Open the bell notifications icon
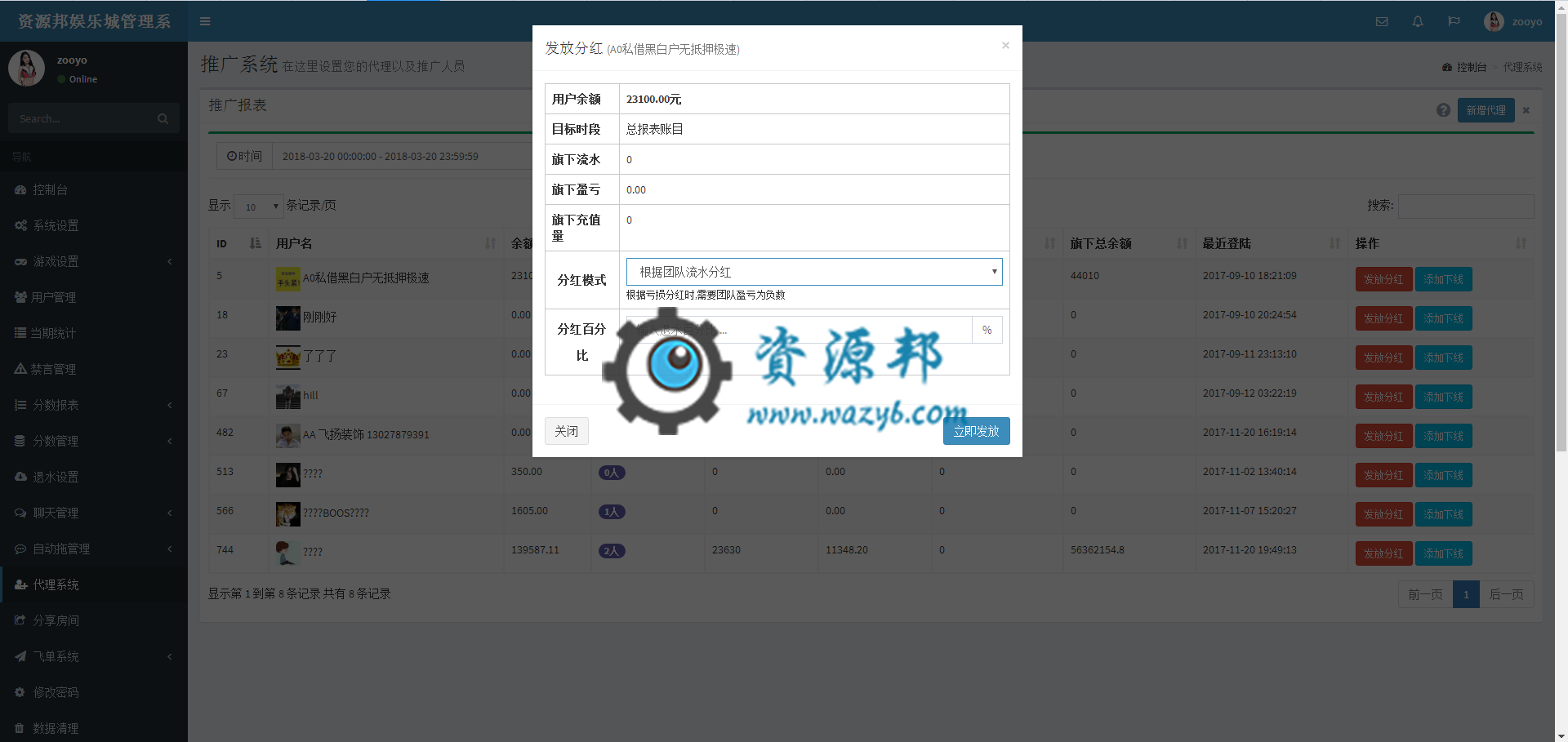The image size is (1568, 742). click(1418, 21)
